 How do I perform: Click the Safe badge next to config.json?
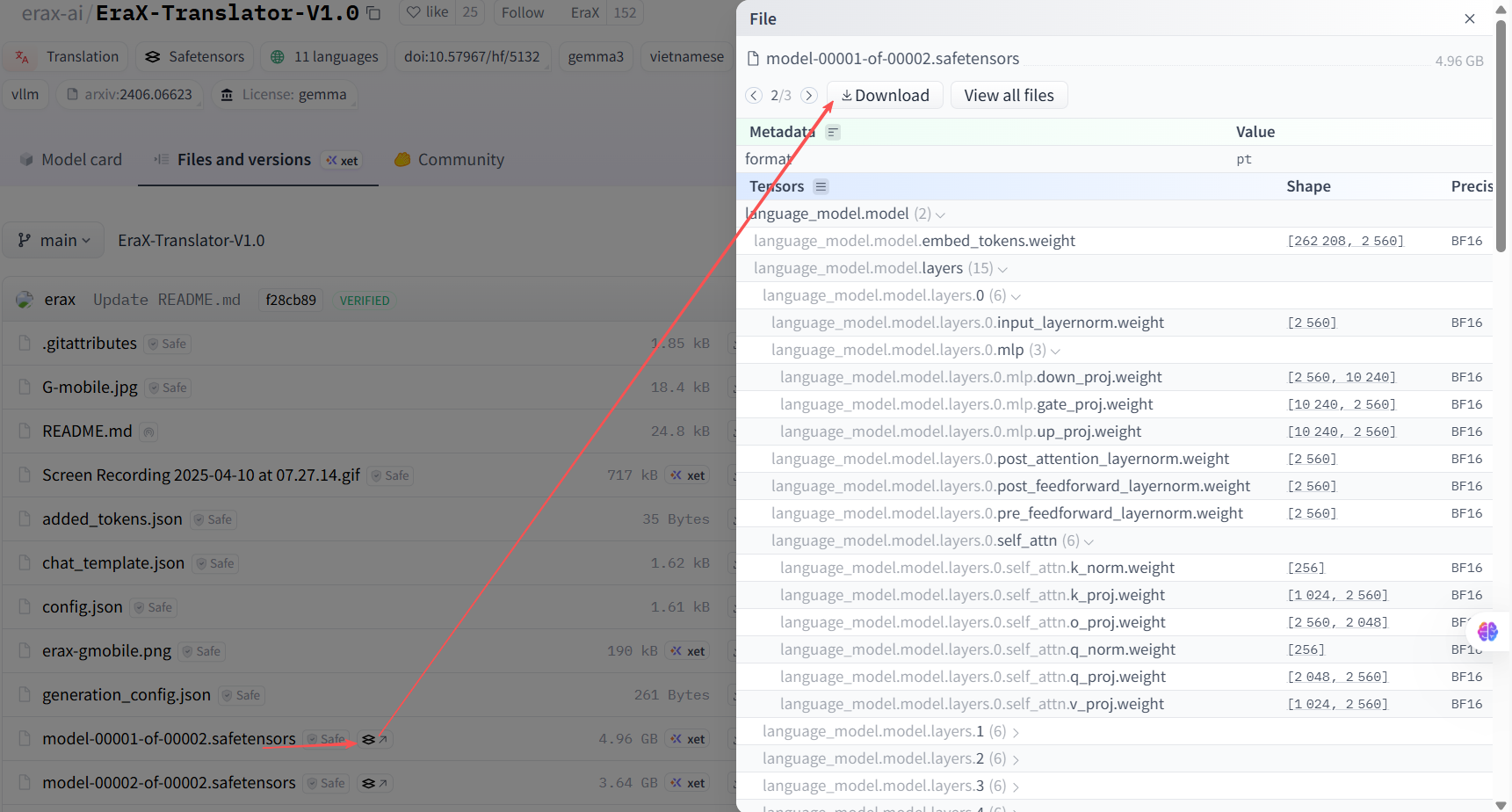154,607
